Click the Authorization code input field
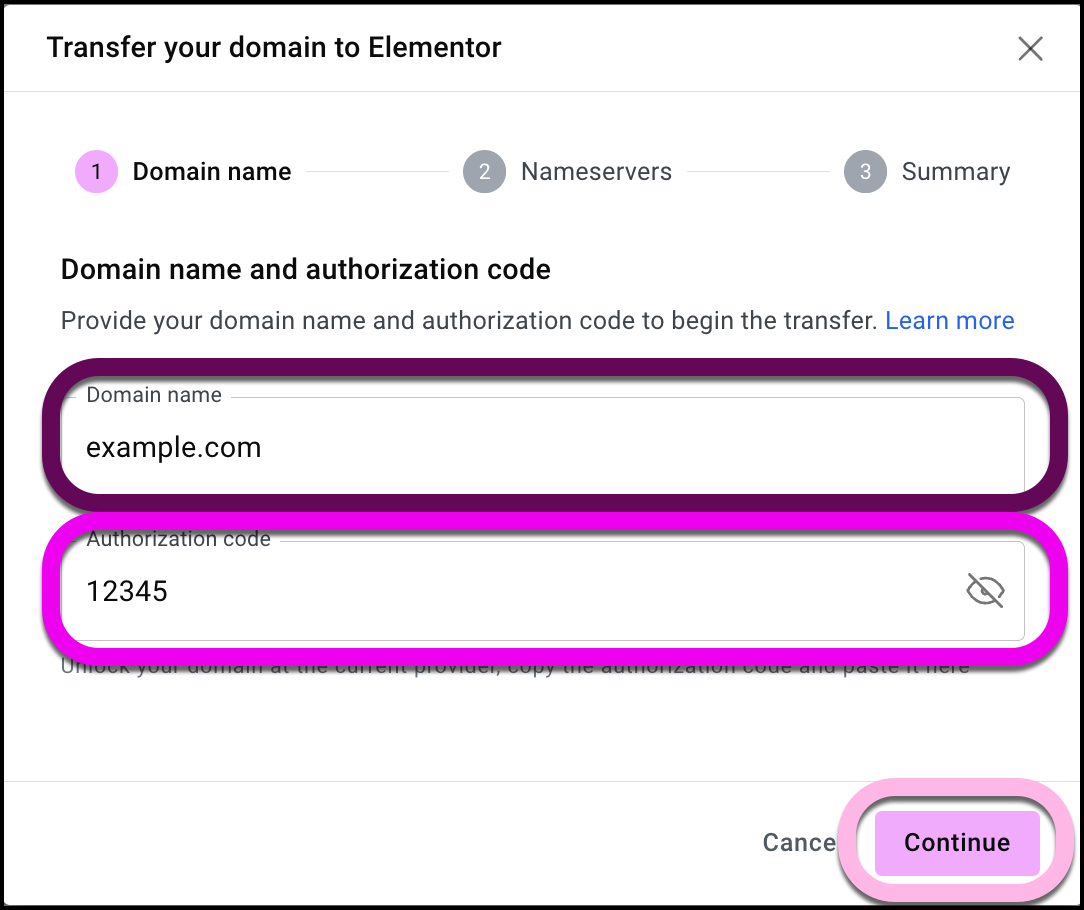 coord(500,590)
